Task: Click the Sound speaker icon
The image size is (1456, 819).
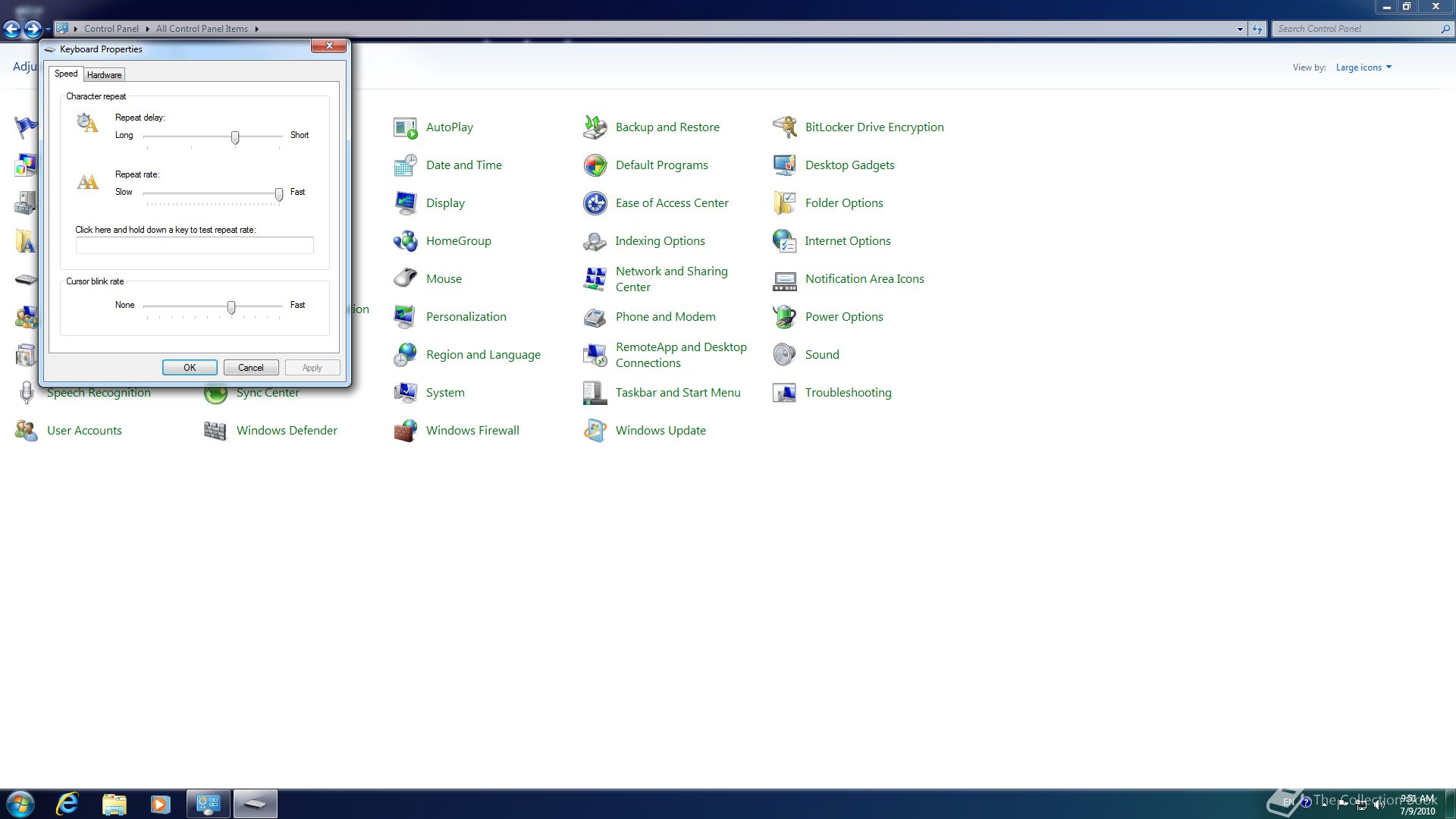Action: [x=785, y=355]
